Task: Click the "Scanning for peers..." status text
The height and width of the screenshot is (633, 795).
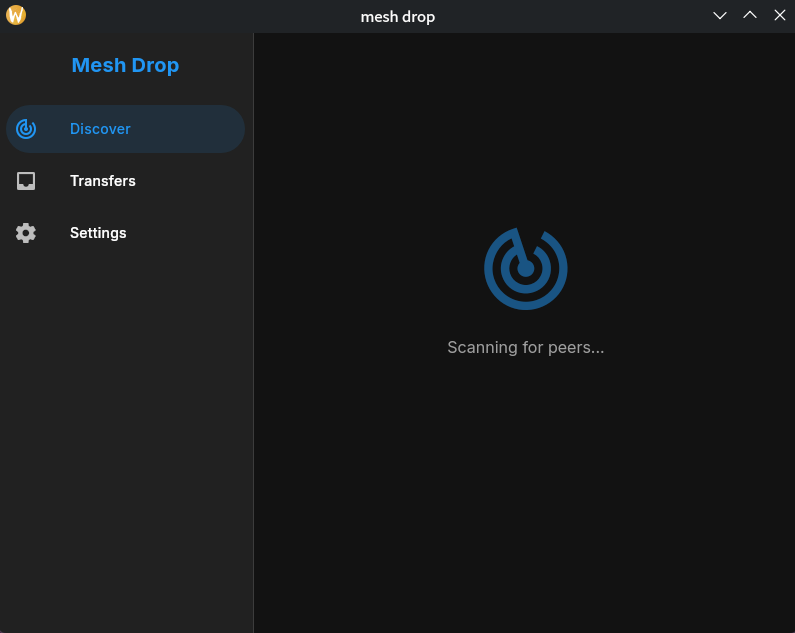Action: [525, 348]
